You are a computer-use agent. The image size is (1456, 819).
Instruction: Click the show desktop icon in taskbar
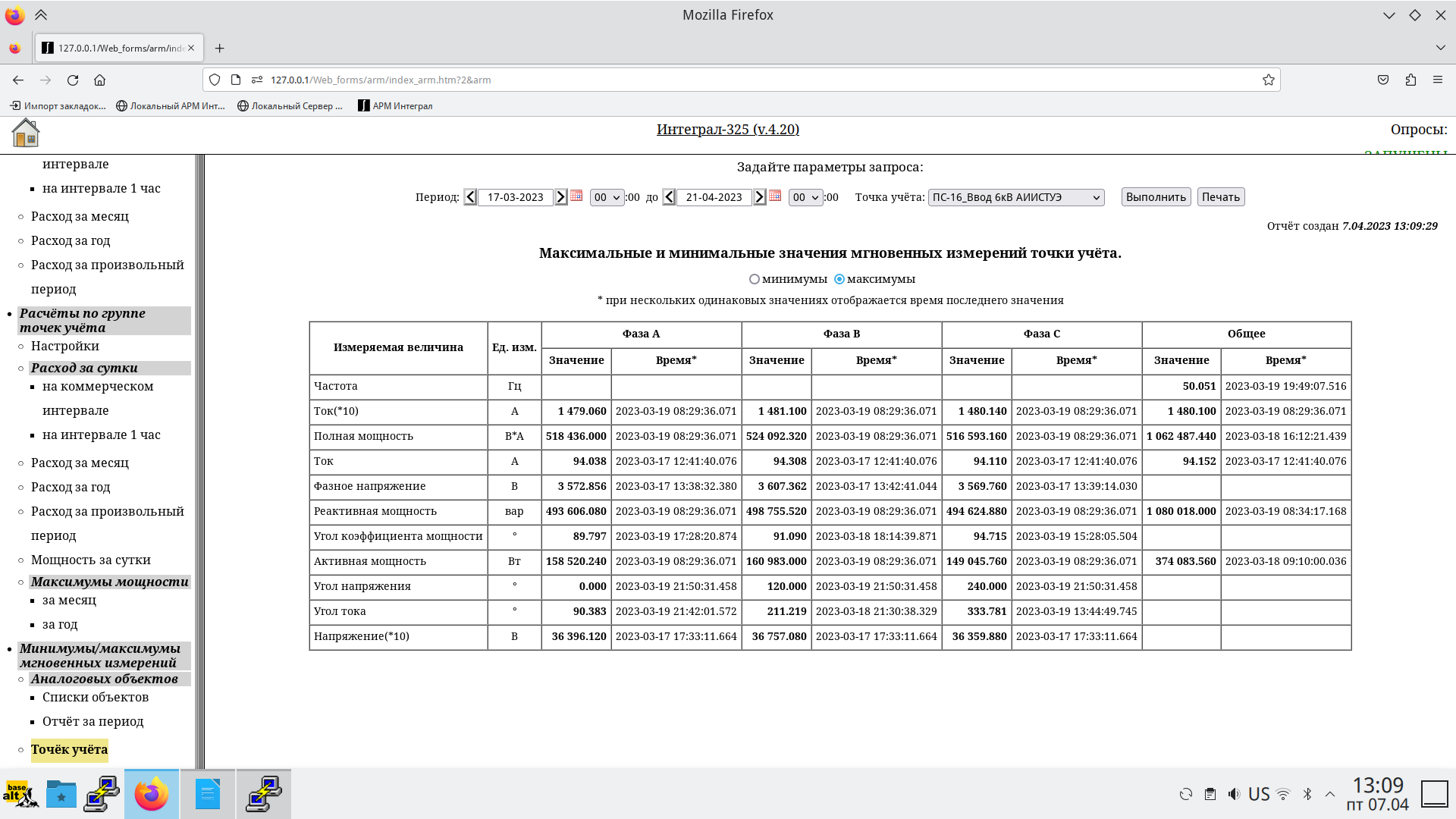[x=1434, y=794]
